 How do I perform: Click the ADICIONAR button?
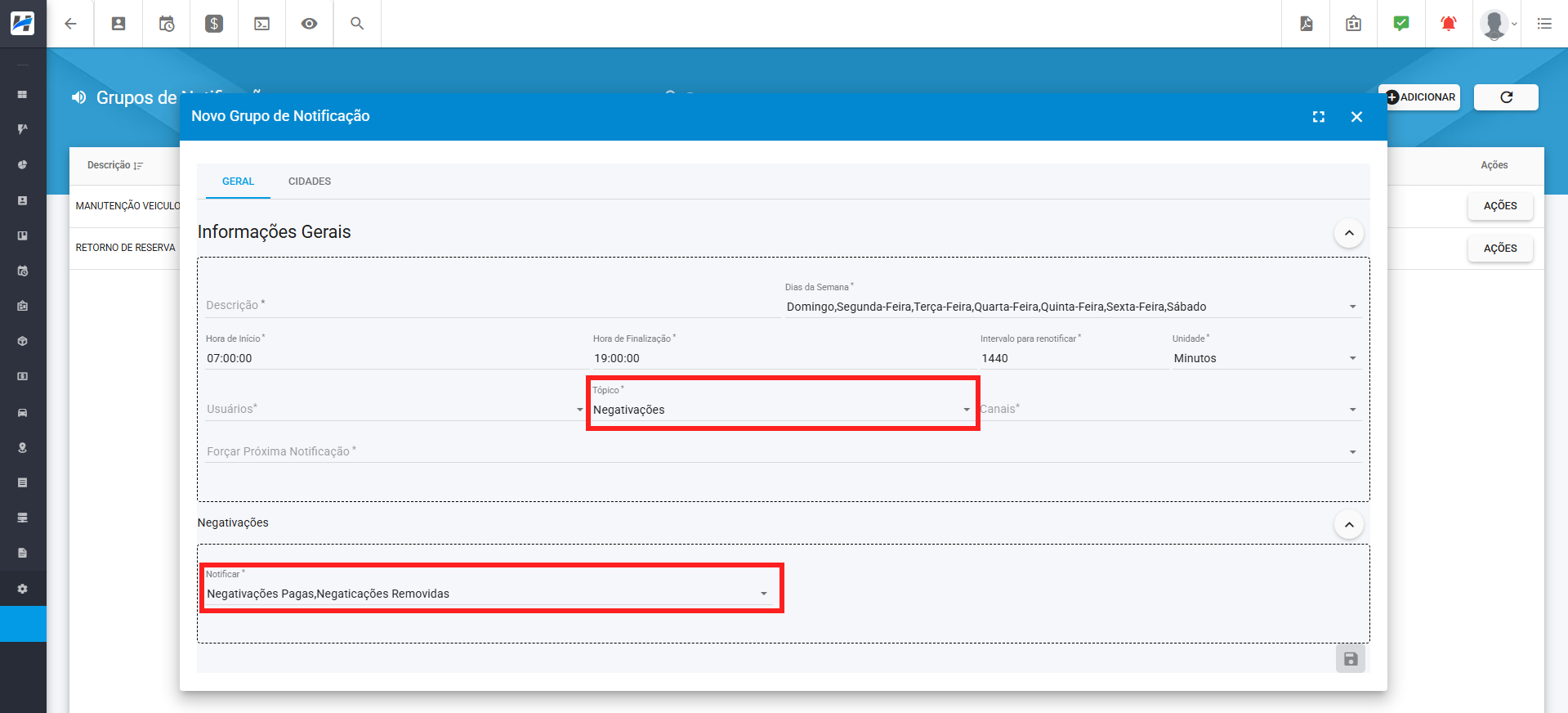click(1420, 97)
